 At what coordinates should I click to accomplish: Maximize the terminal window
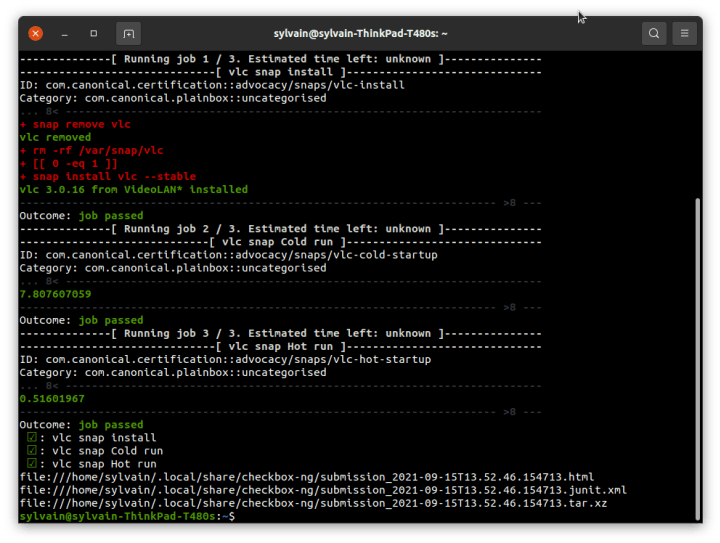[94, 34]
